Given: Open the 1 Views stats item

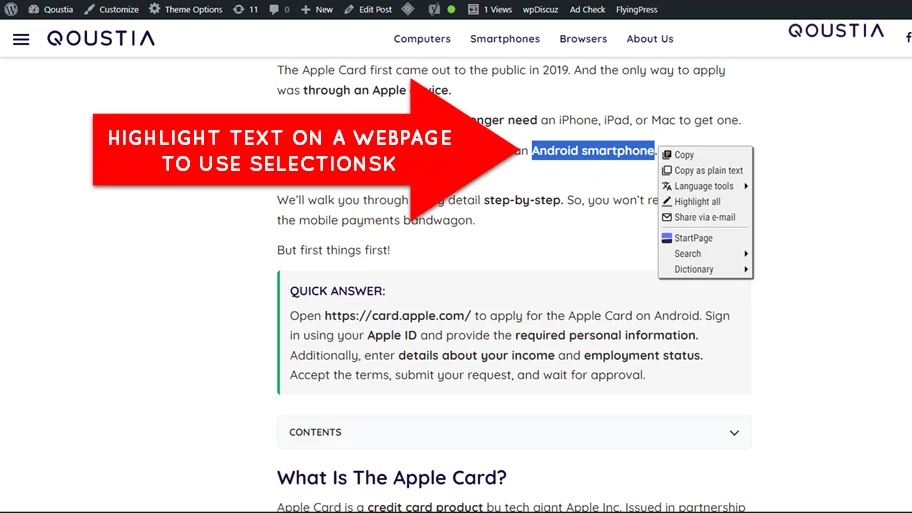Looking at the screenshot, I should point(490,9).
